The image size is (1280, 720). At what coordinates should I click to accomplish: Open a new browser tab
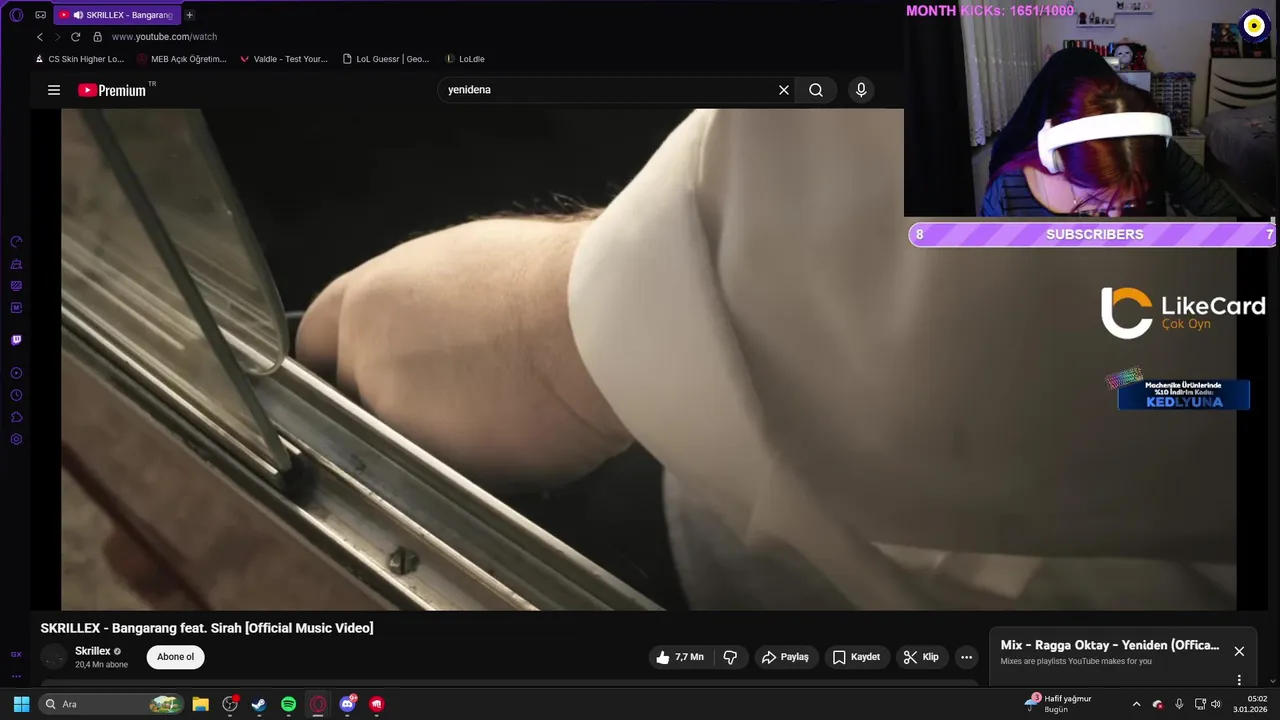click(189, 15)
